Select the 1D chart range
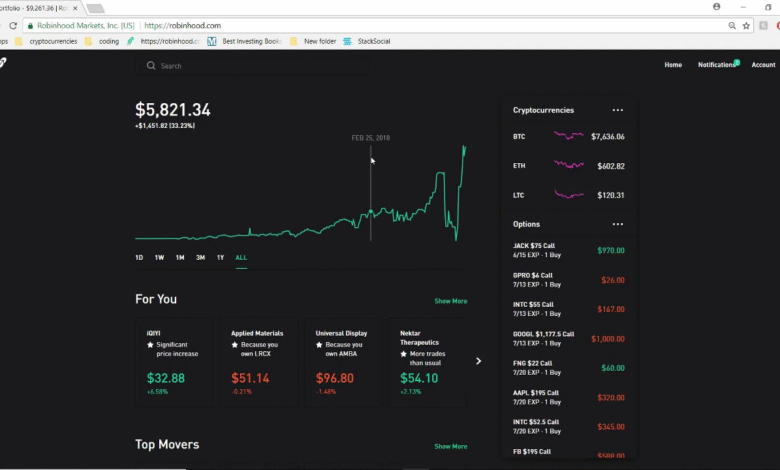 coord(139,258)
